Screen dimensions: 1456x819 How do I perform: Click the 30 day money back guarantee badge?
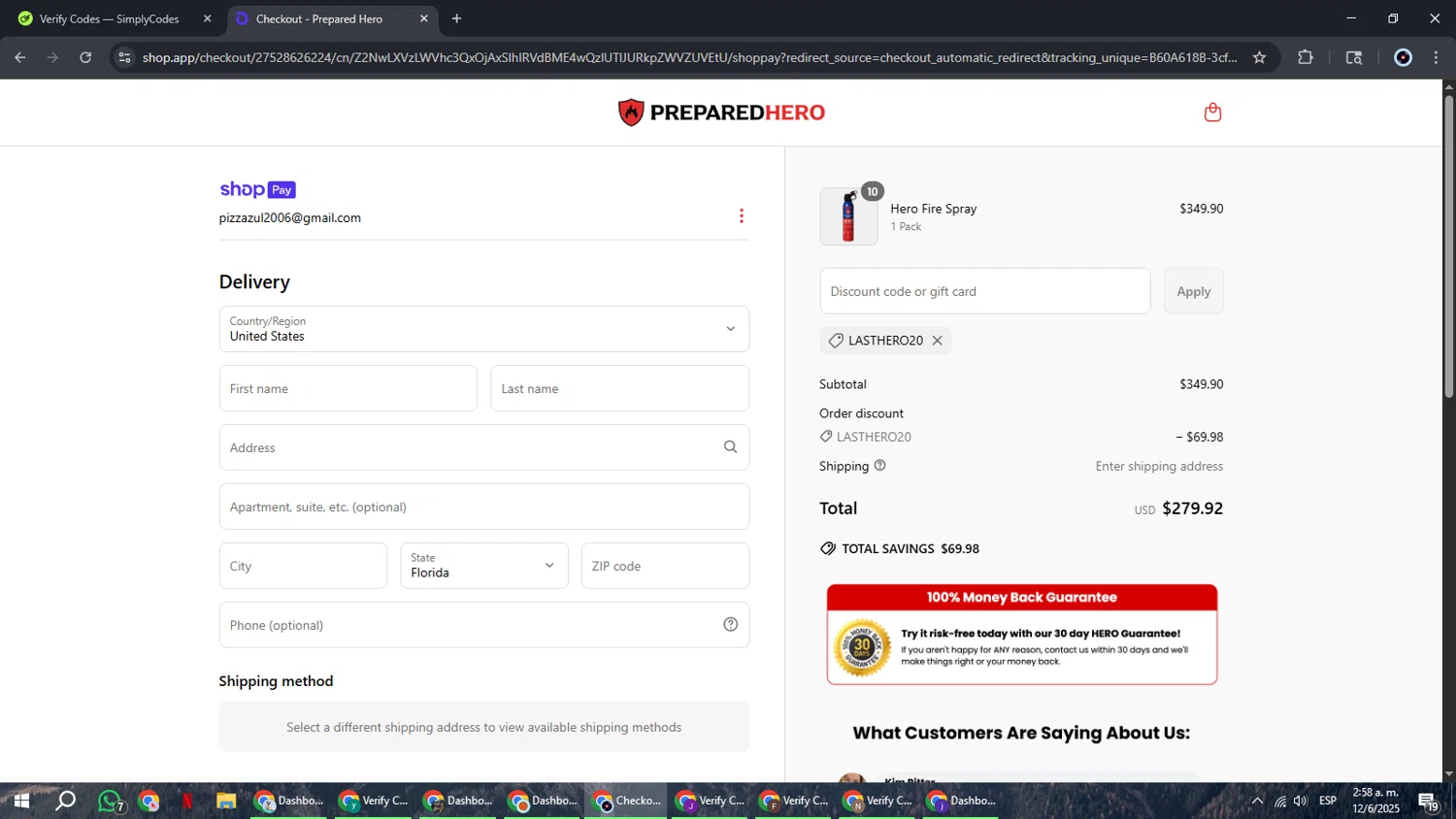pos(862,647)
